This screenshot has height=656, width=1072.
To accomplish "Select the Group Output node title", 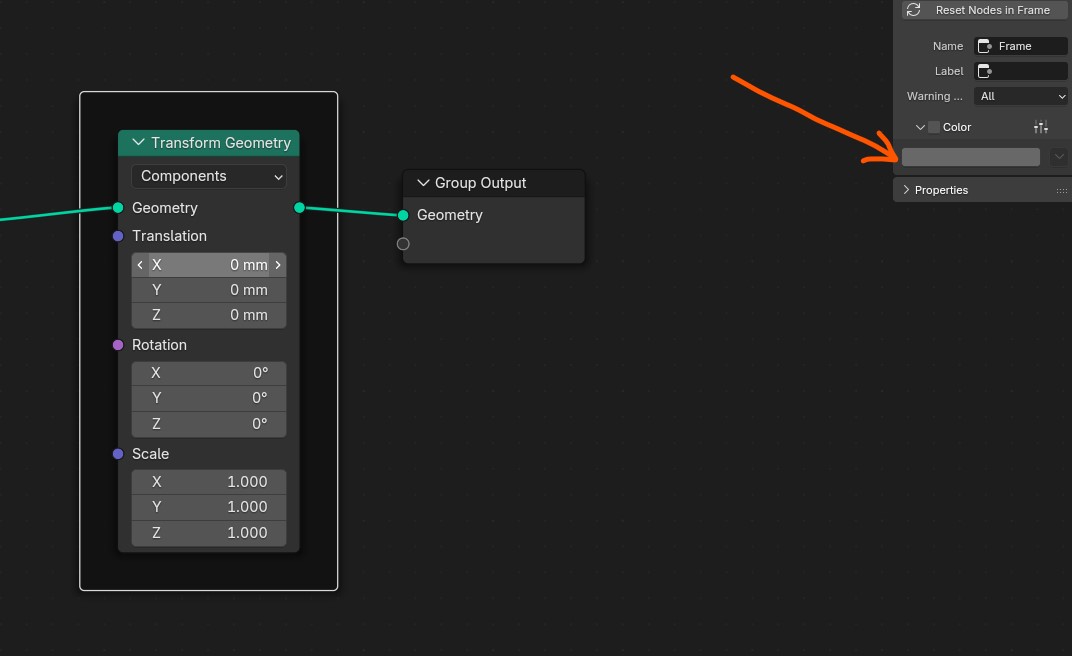I will click(481, 183).
